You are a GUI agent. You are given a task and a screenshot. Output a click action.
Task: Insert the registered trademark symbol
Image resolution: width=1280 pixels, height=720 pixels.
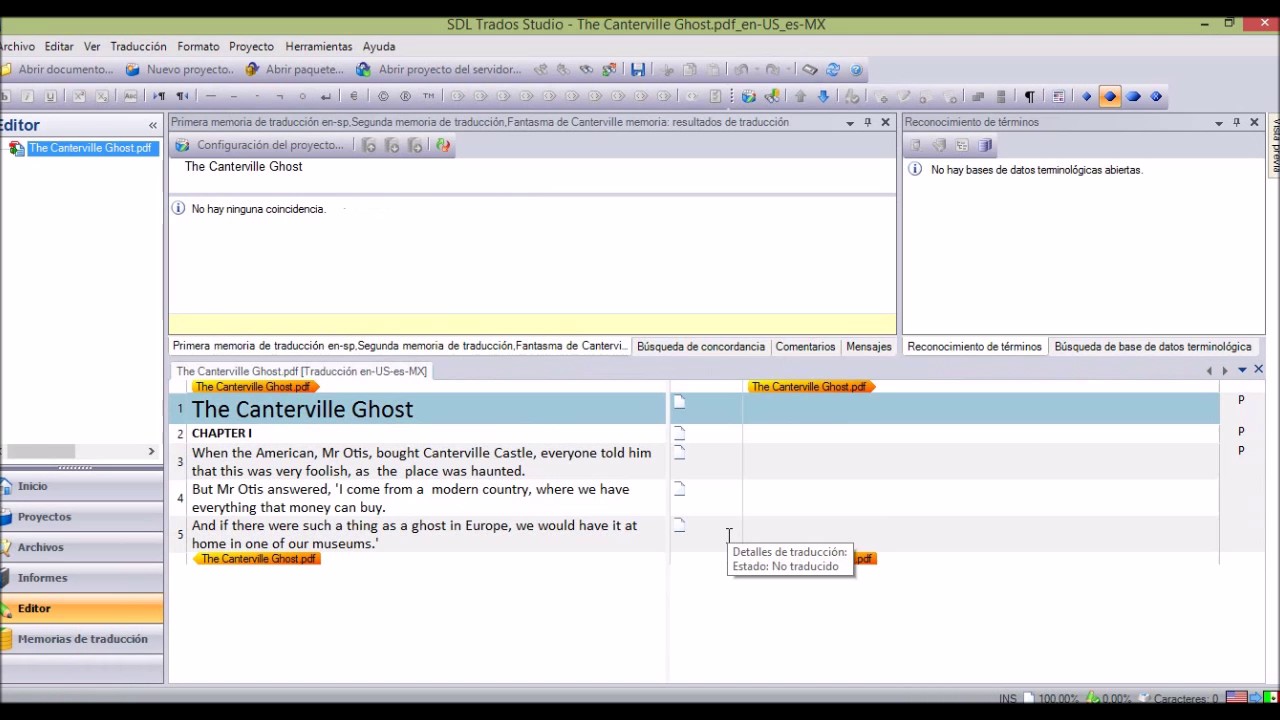pos(406,97)
